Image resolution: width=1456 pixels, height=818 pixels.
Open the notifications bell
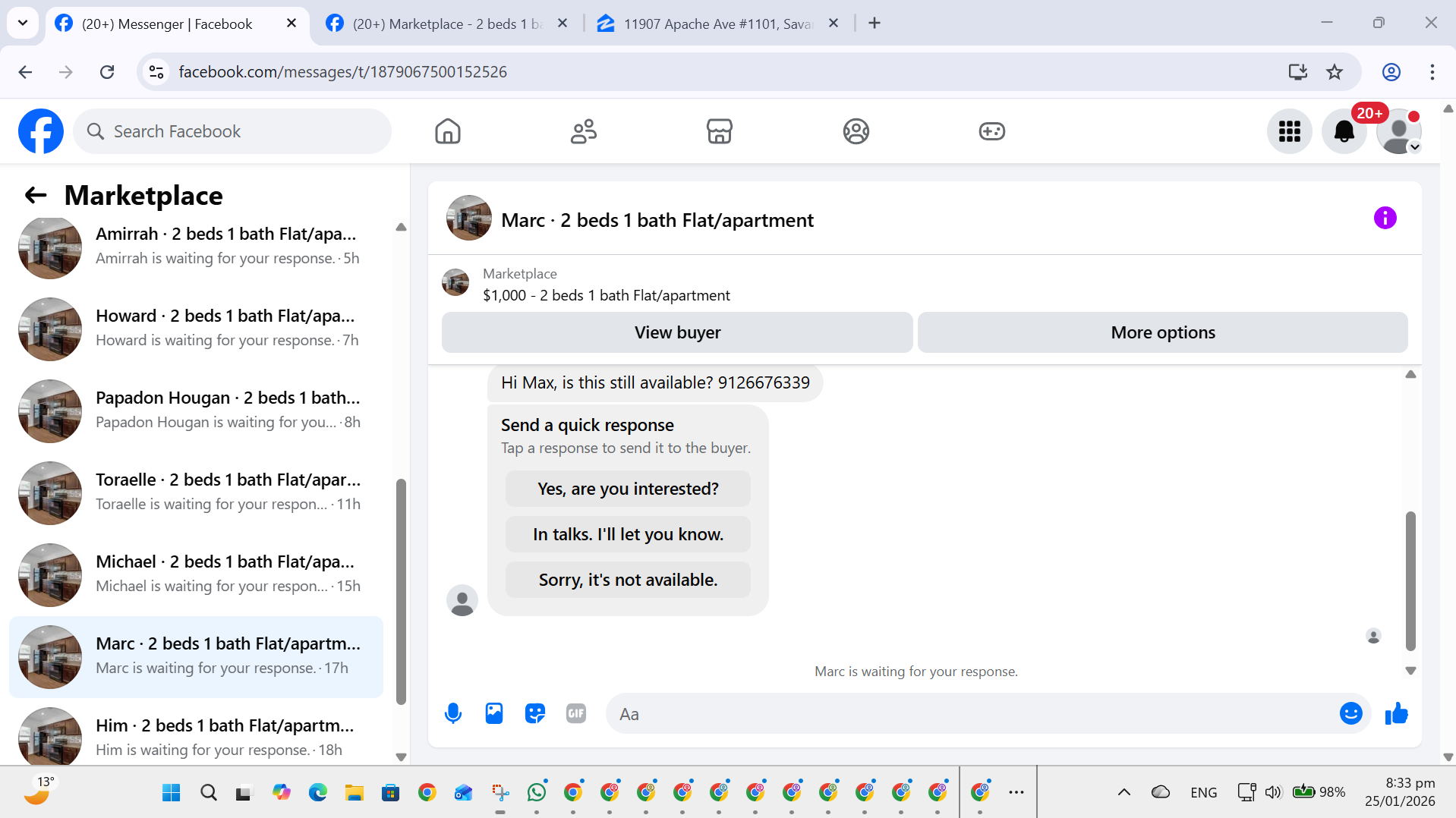[1344, 131]
